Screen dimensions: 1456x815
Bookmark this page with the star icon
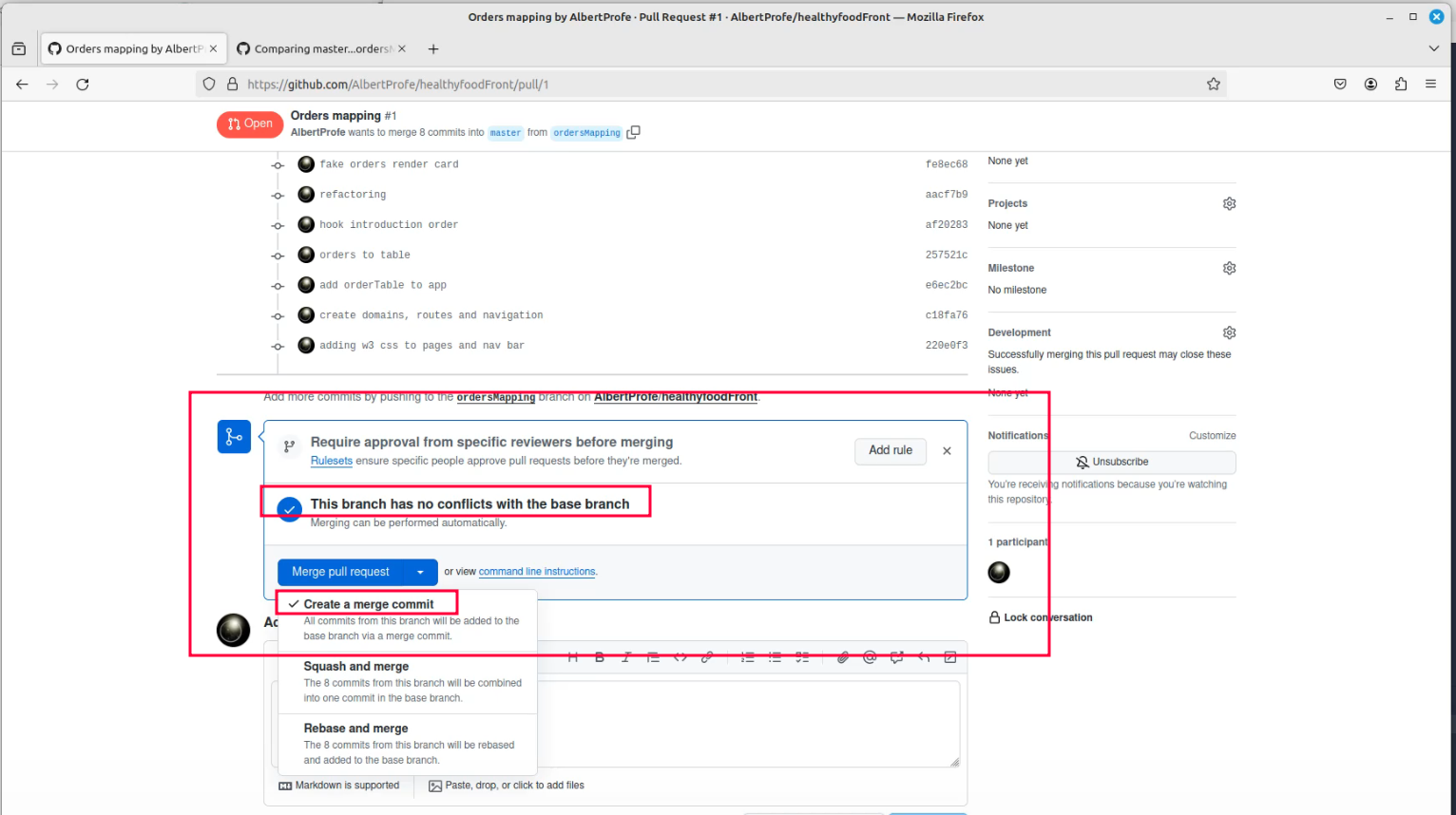(1214, 84)
